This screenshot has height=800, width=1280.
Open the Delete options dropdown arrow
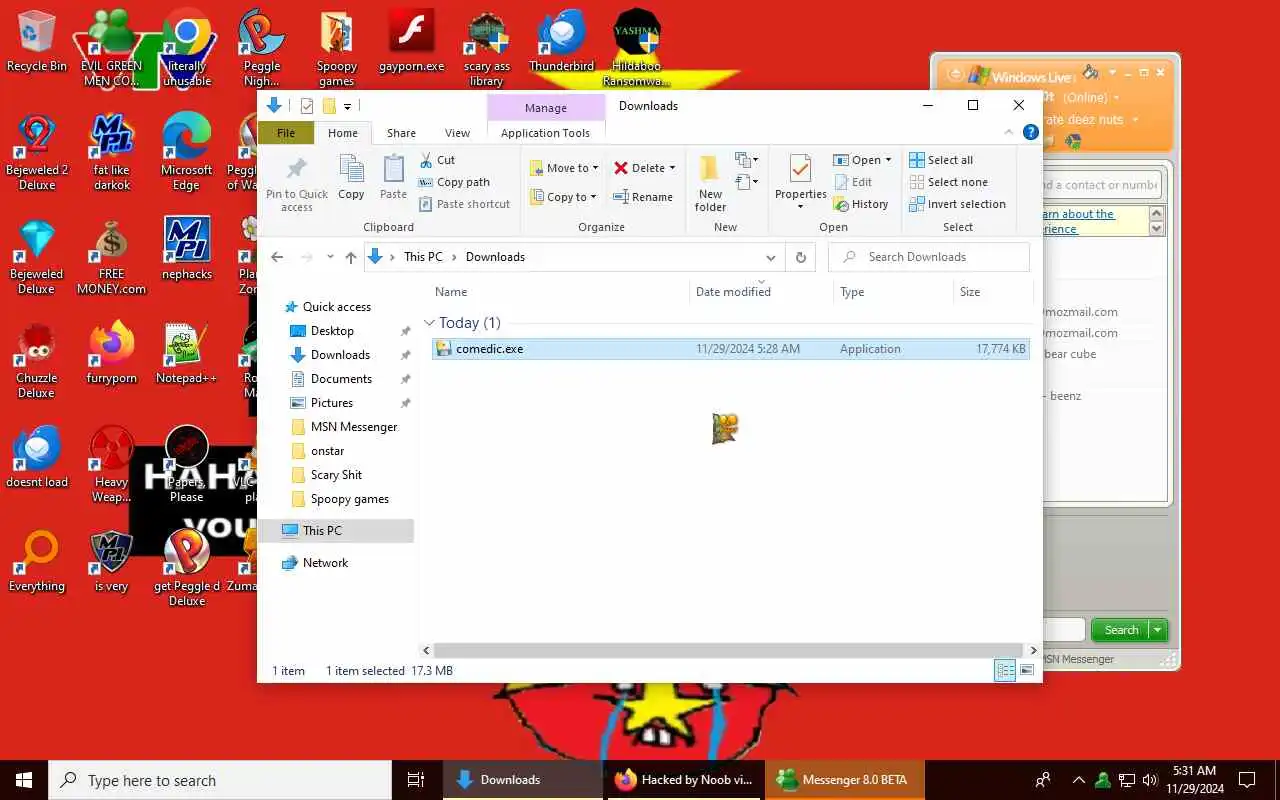[672, 168]
